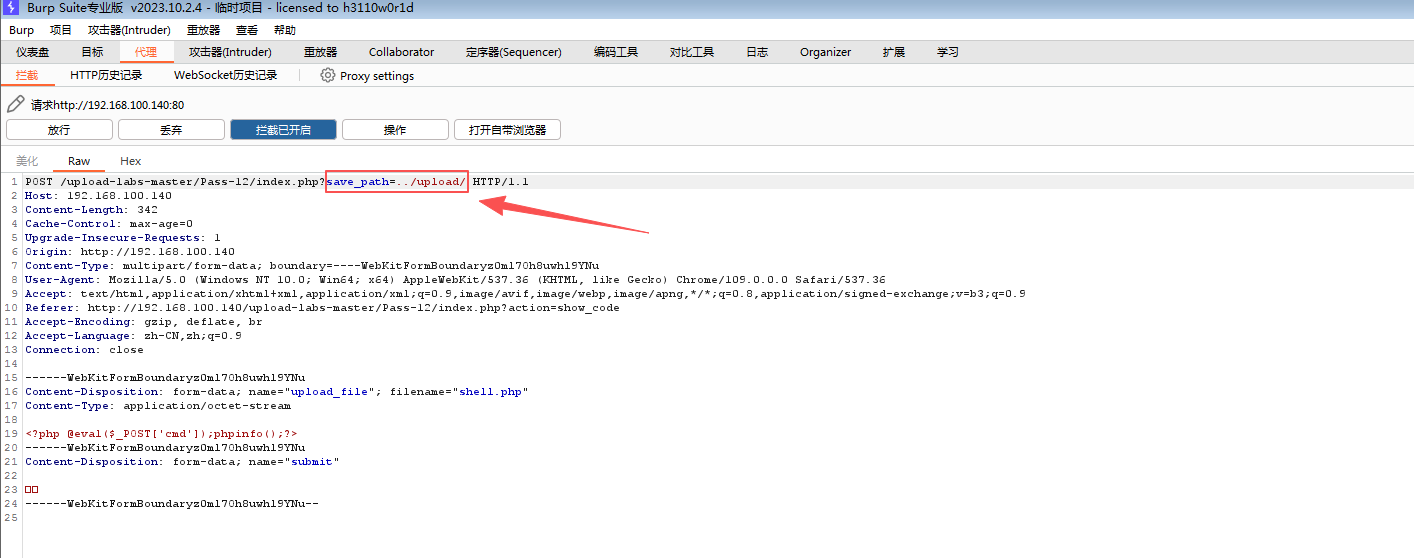Open the WebSocket历史记录 sub-tab
The height and width of the screenshot is (558, 1414).
tap(225, 75)
